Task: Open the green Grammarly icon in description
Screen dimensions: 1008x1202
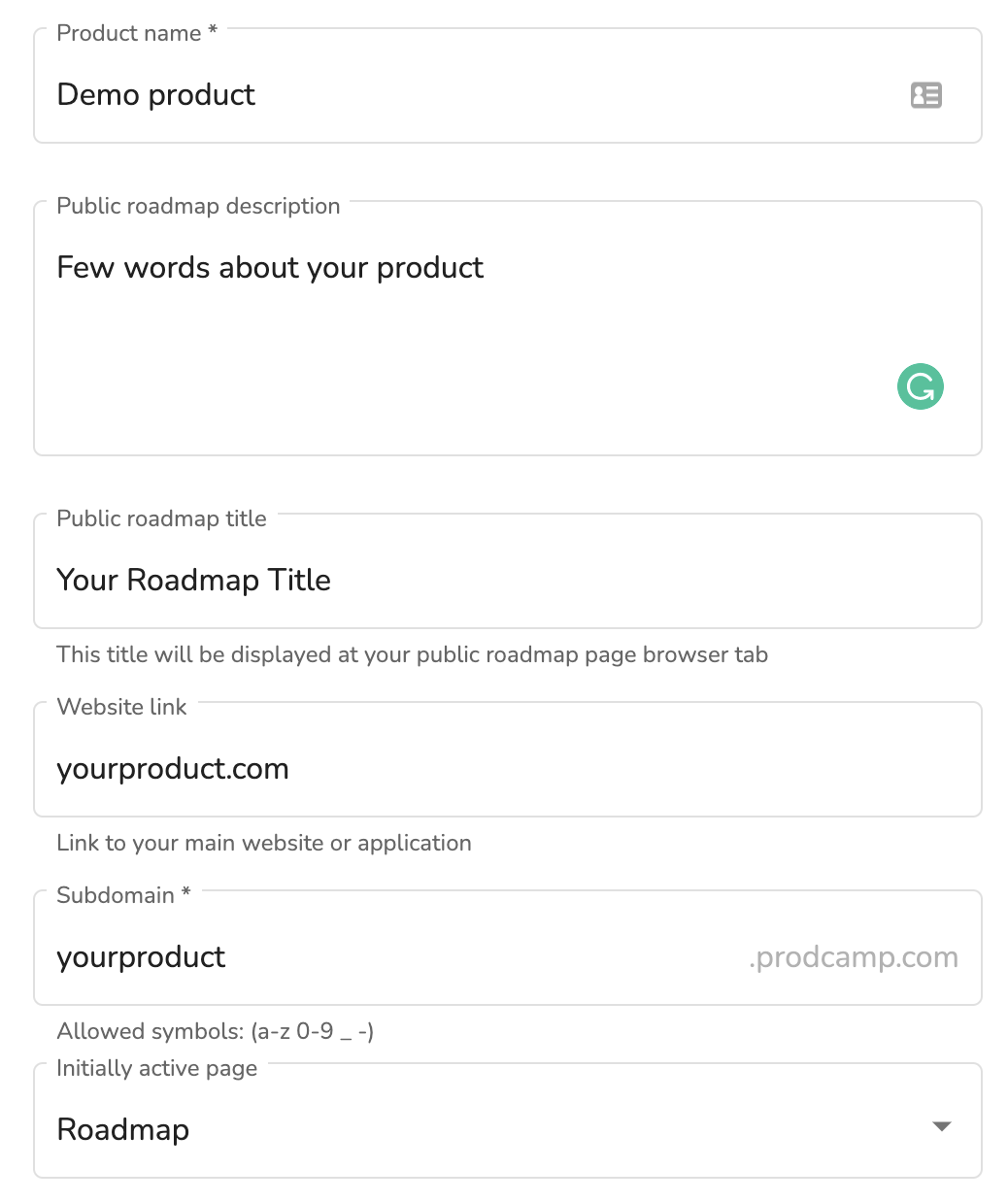Action: (920, 386)
